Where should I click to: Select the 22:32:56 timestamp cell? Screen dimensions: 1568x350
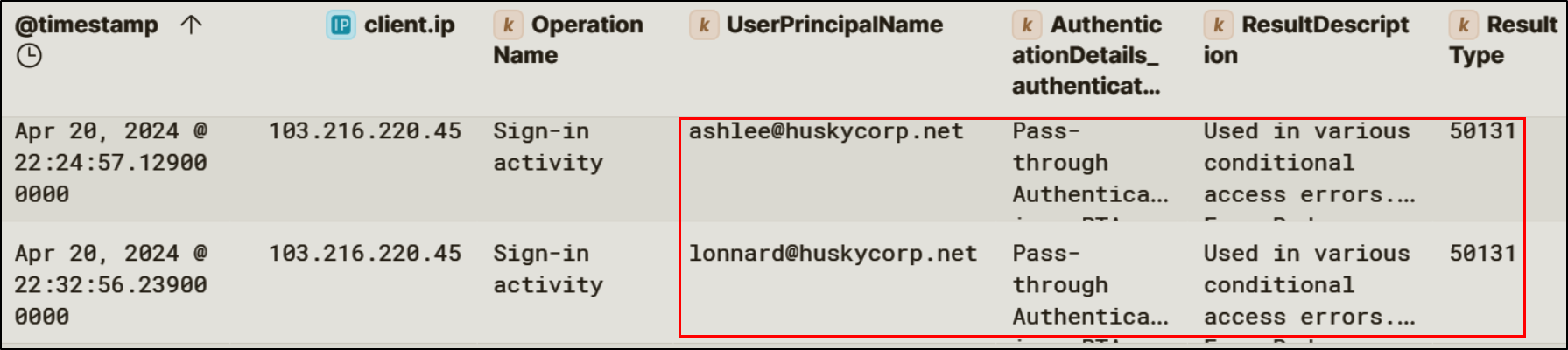(x=110, y=285)
